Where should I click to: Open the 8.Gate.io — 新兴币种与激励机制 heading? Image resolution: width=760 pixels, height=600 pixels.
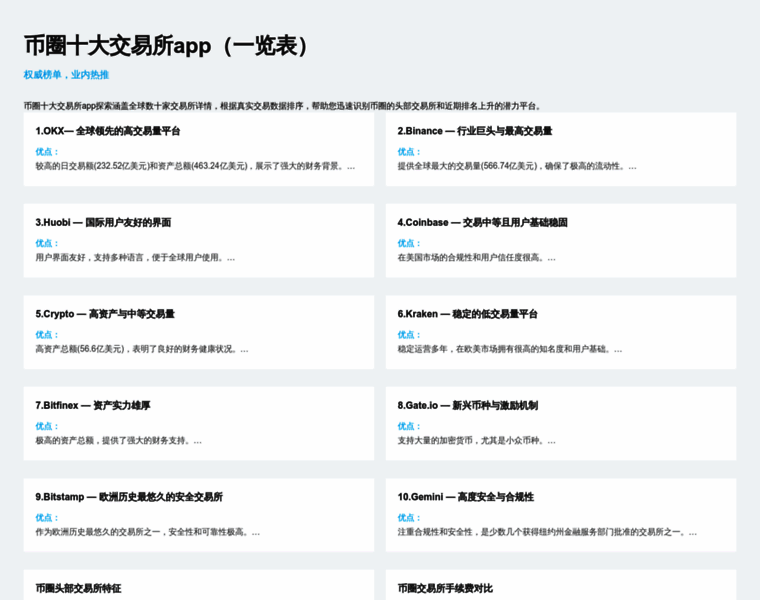[468, 405]
